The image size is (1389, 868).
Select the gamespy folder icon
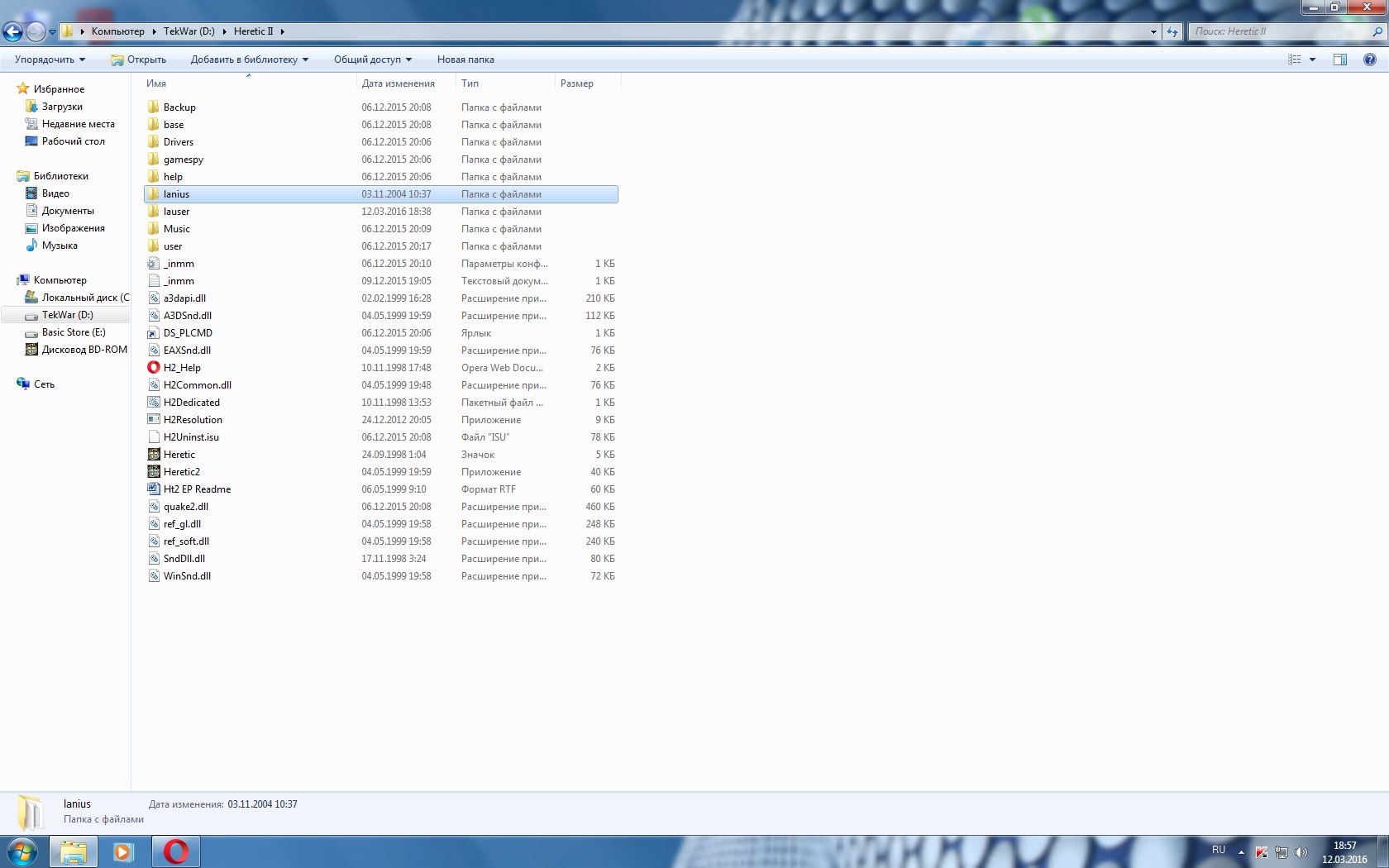pyautogui.click(x=154, y=160)
